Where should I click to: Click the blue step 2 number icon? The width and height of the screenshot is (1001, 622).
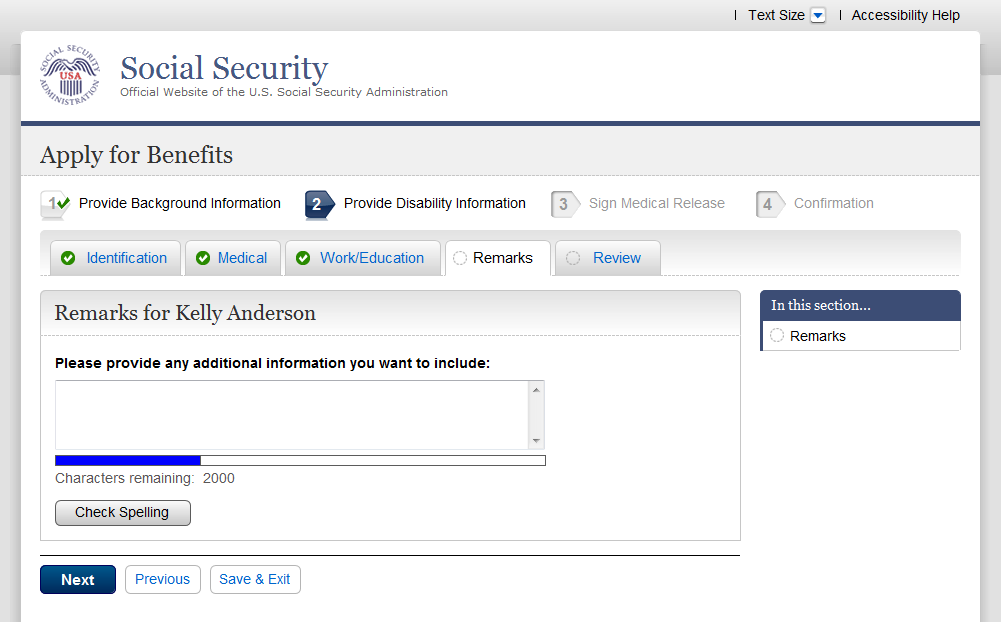click(318, 204)
